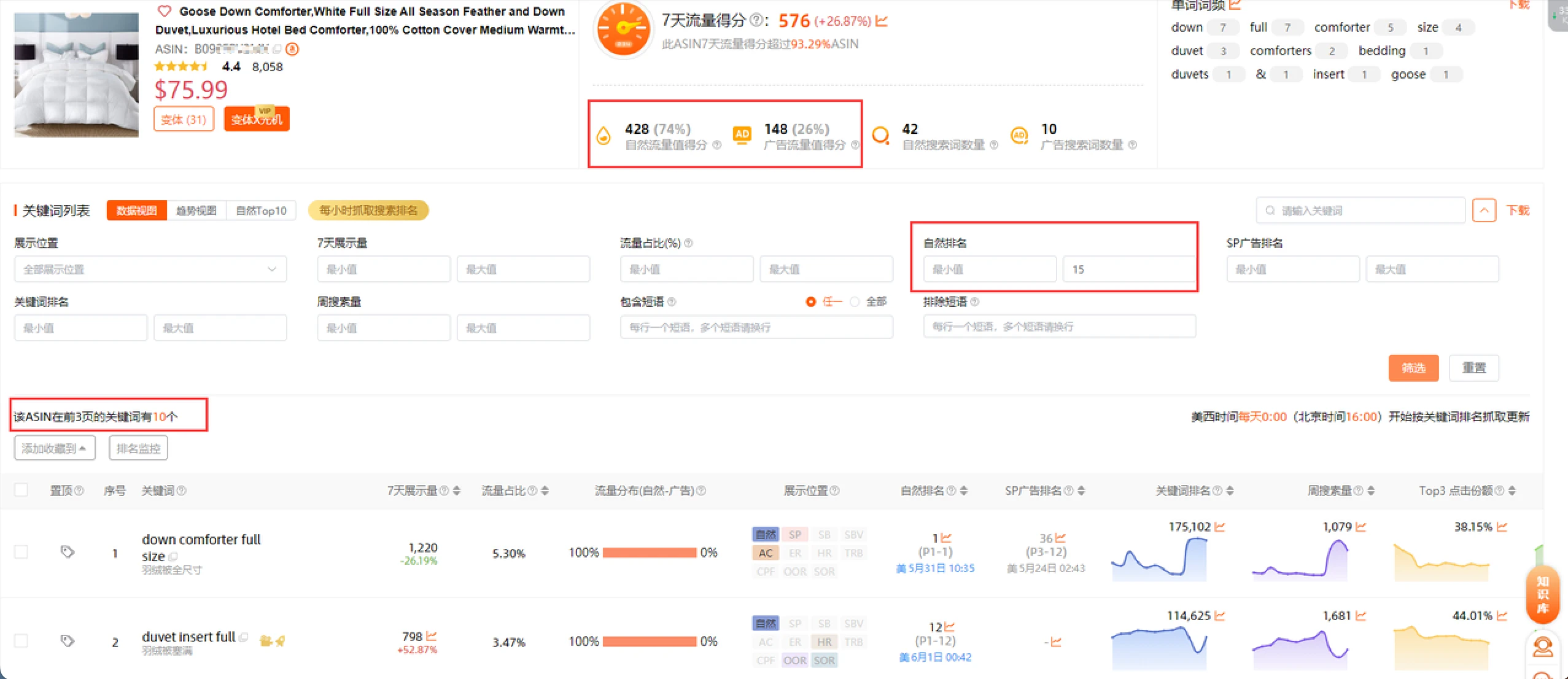1568x679 pixels.
Task: Open help for 广告搜索词数量
Action: pyautogui.click(x=1133, y=145)
